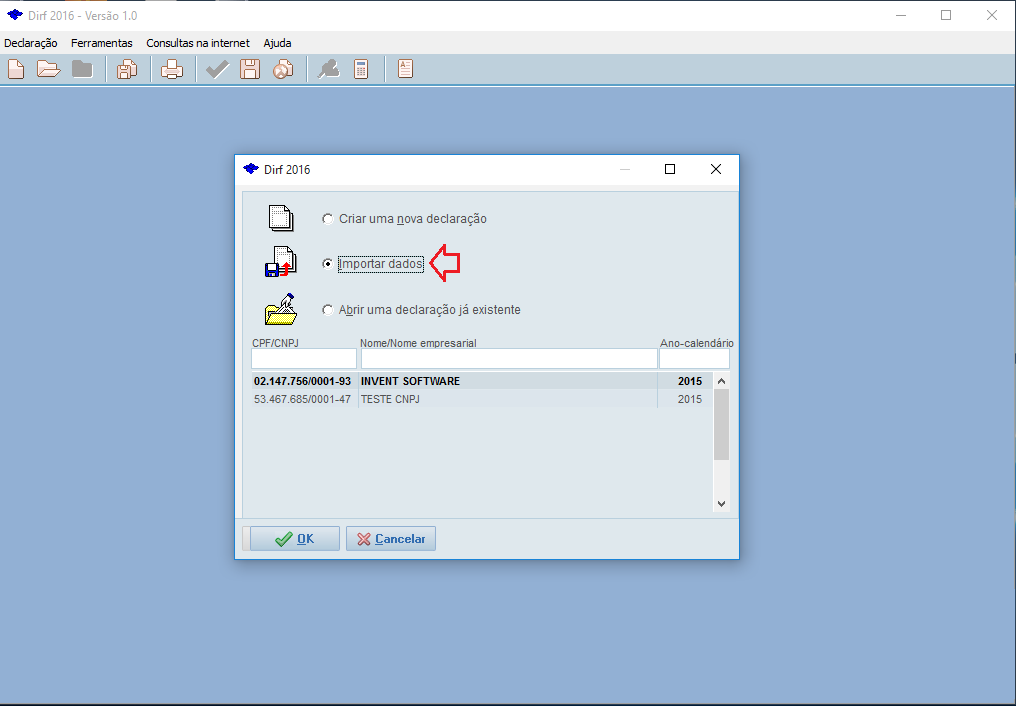1016x706 pixels.
Task: Click the open folder toolbar icon
Action: point(49,69)
